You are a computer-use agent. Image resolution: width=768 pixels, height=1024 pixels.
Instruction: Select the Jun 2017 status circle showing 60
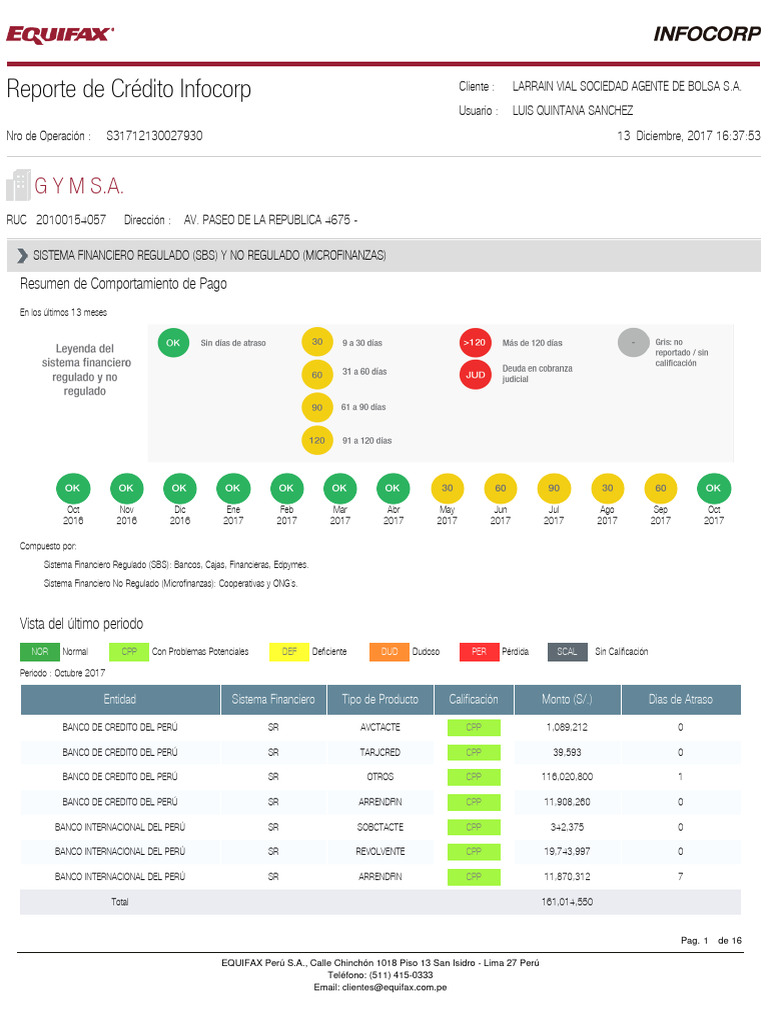click(x=500, y=488)
